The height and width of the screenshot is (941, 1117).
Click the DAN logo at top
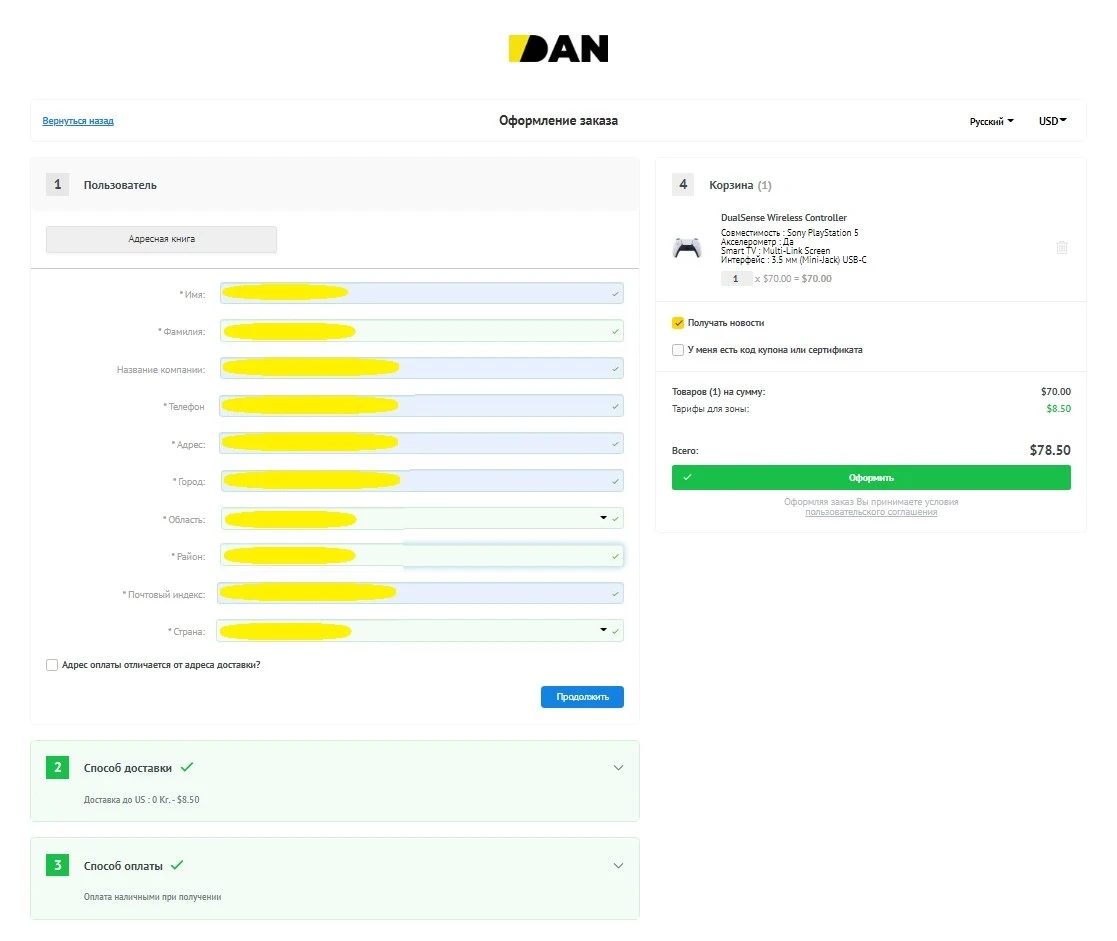tap(558, 49)
